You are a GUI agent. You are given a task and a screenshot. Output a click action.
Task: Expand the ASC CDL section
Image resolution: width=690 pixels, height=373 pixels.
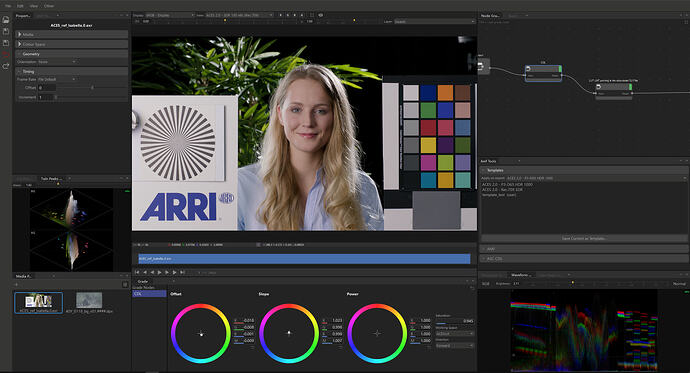[584, 259]
